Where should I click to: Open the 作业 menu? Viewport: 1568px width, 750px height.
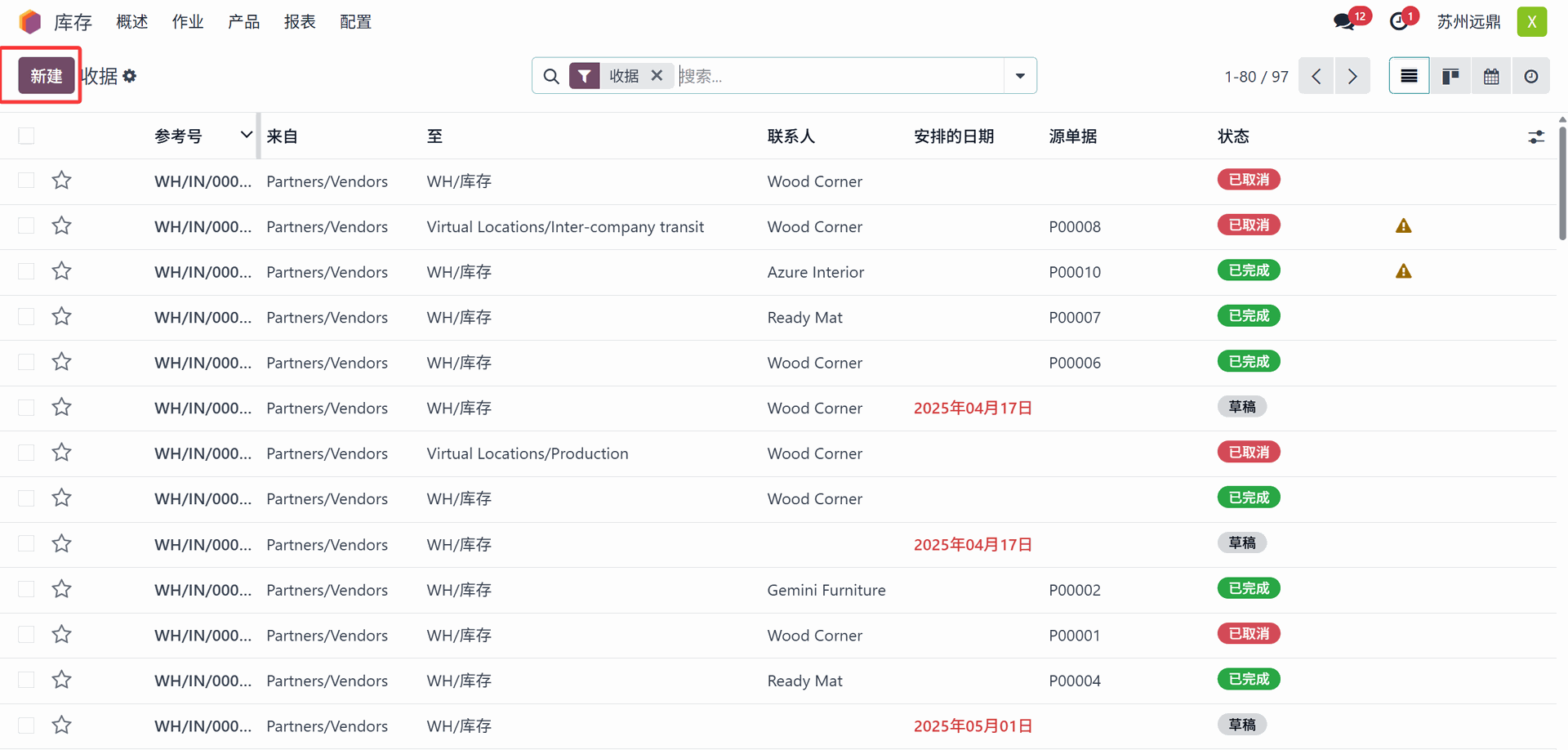(x=187, y=22)
